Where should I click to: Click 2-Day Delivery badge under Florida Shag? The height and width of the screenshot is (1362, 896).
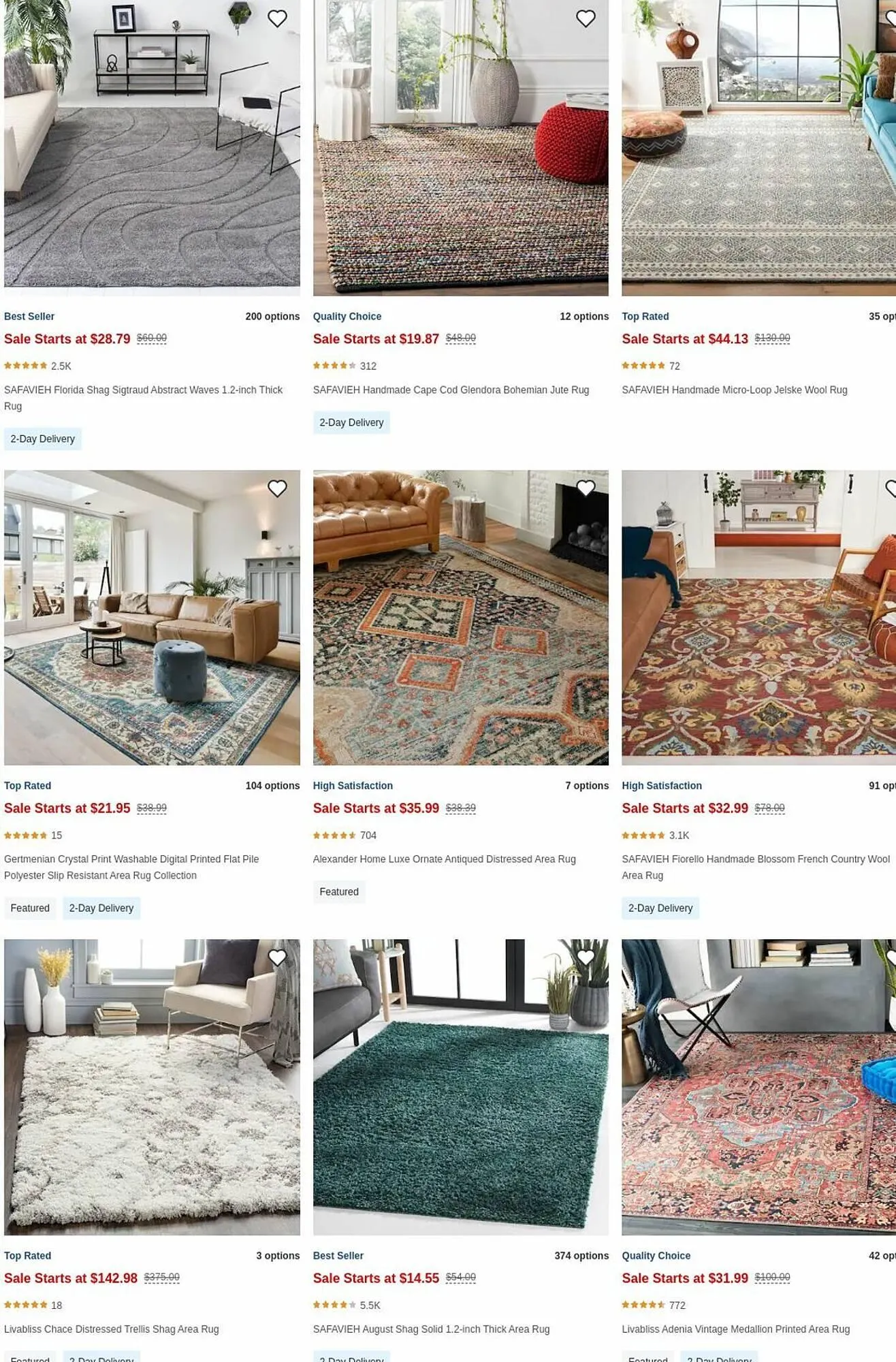point(43,439)
